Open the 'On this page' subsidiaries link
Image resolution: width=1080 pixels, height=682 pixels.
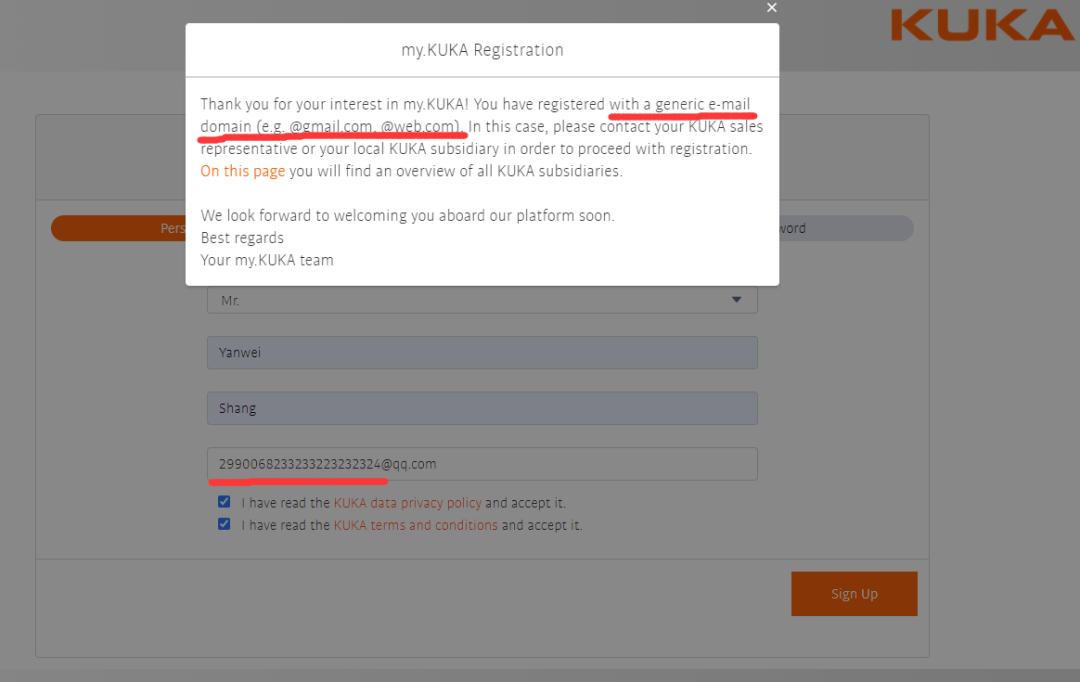pos(242,171)
